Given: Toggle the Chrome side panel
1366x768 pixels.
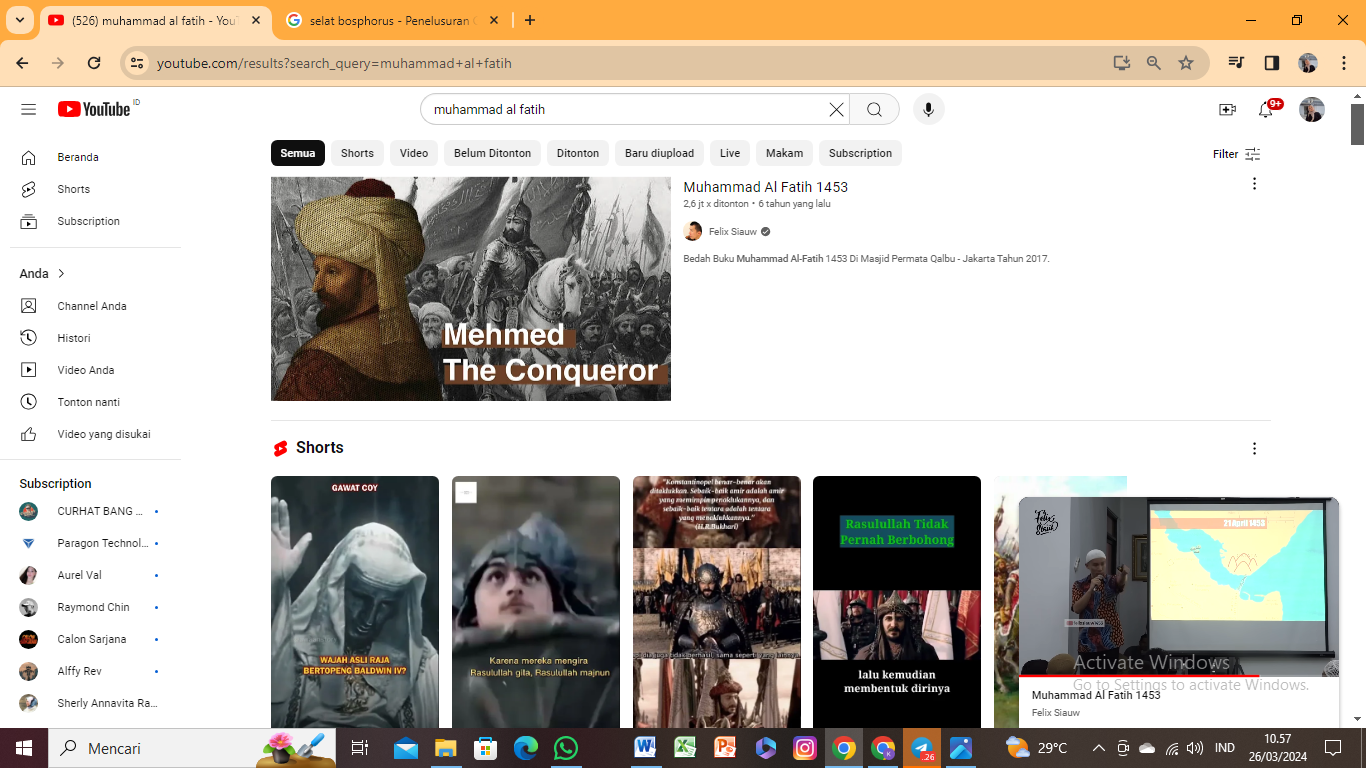Looking at the screenshot, I should (1272, 63).
